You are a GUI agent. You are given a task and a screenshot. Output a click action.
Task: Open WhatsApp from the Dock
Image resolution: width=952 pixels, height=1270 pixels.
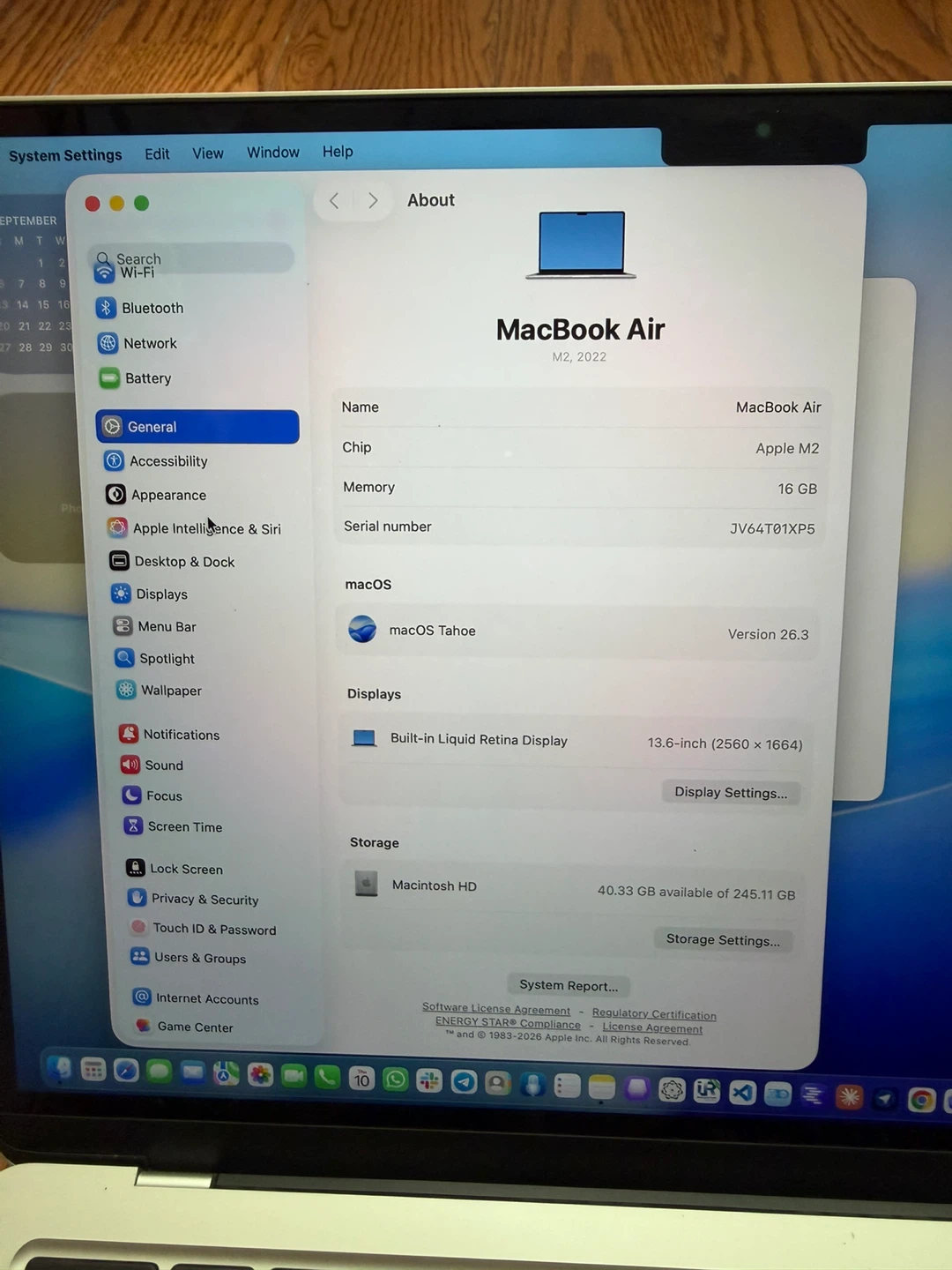pyautogui.click(x=396, y=1079)
